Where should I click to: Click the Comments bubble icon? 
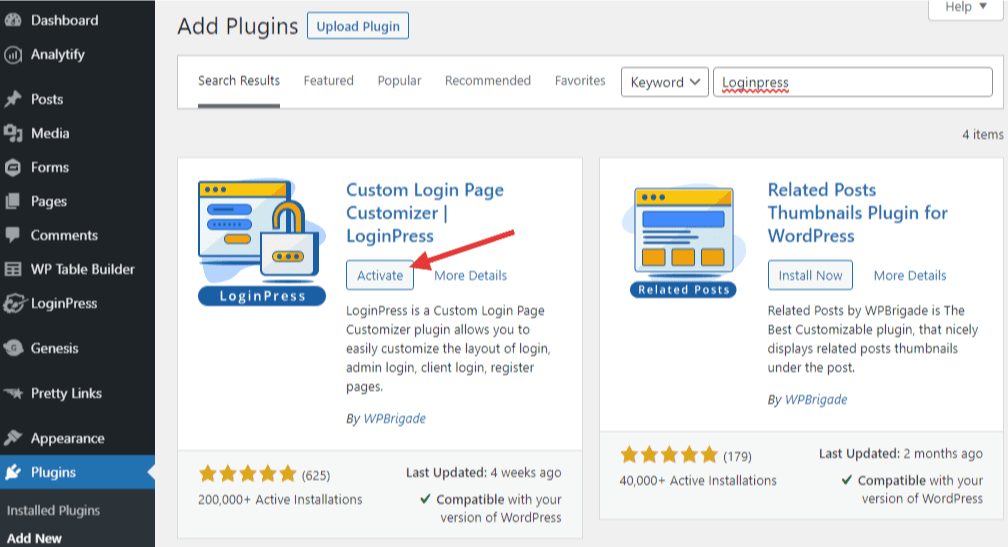(x=13, y=235)
